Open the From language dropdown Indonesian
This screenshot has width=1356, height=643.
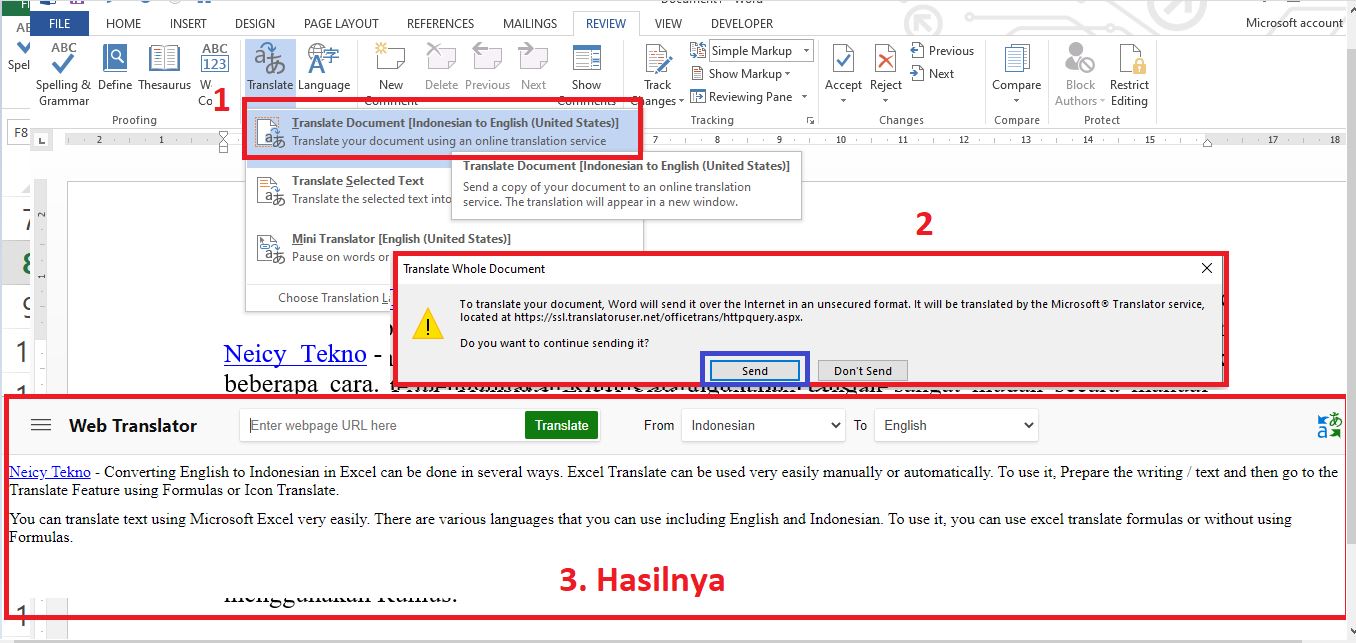763,425
